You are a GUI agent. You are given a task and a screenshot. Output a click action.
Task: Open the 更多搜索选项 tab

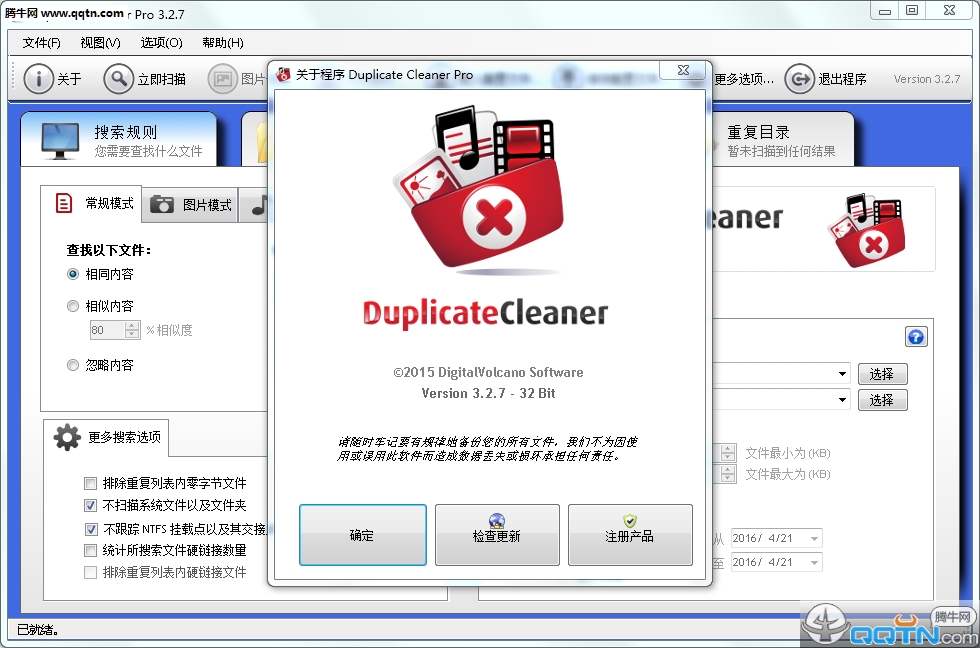pyautogui.click(x=107, y=437)
